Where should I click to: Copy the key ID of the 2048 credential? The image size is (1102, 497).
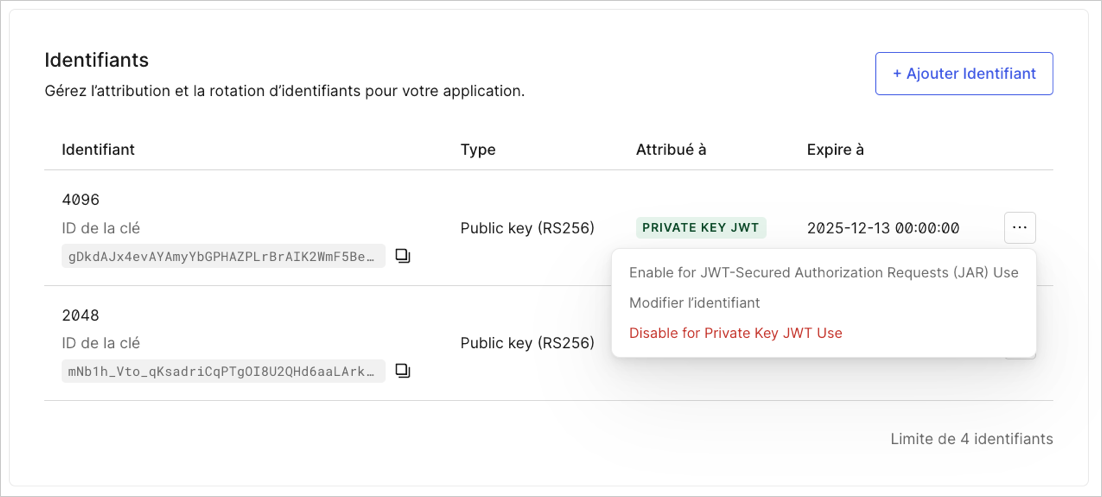pos(403,370)
